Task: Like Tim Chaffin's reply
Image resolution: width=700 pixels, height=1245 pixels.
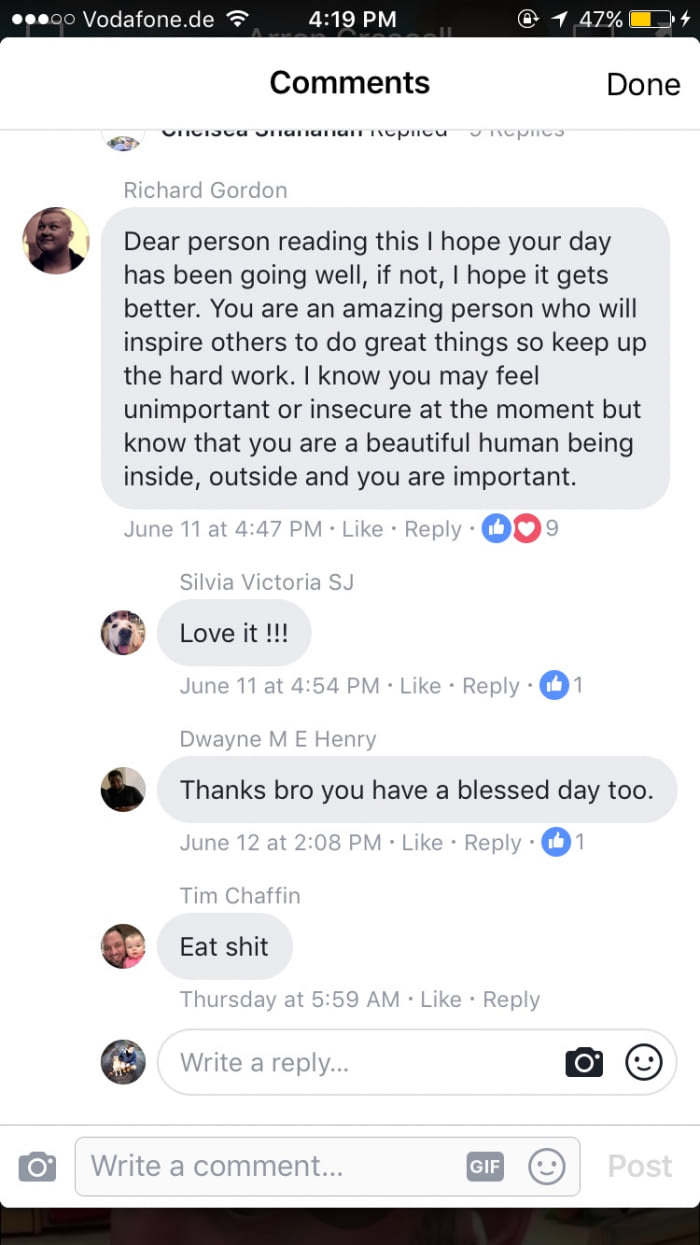Action: [x=441, y=999]
